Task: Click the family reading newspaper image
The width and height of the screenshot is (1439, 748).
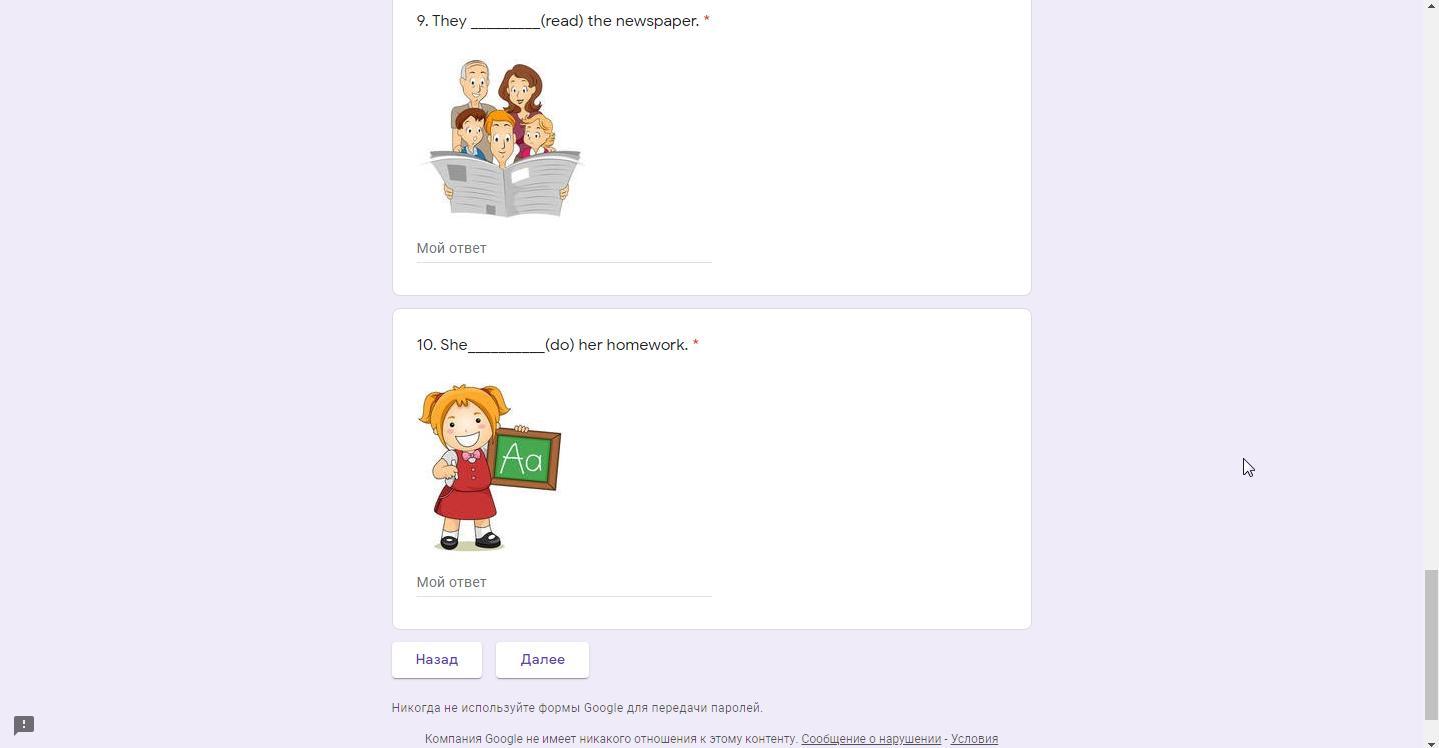Action: pos(505,138)
